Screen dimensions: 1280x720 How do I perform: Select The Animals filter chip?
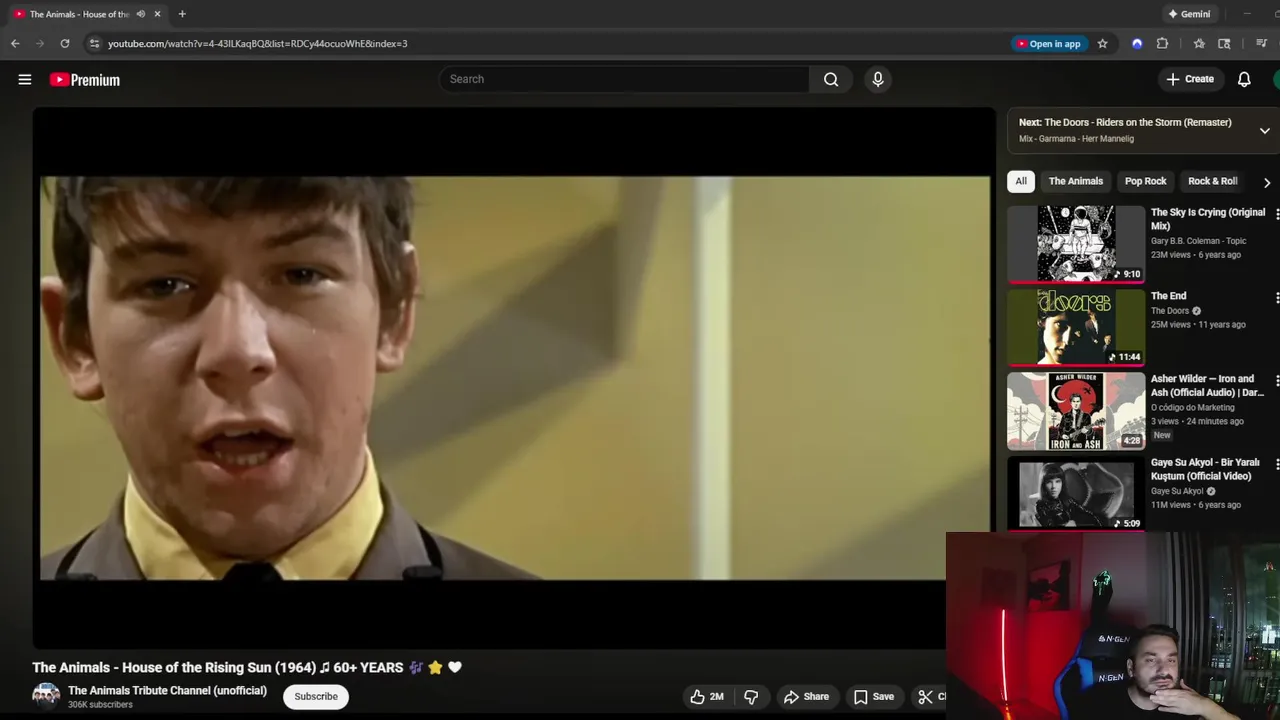pyautogui.click(x=1076, y=181)
